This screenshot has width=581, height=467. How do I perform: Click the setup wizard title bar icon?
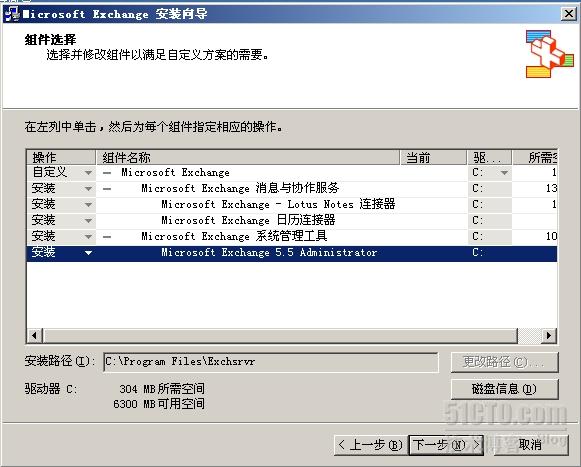(x=11, y=14)
